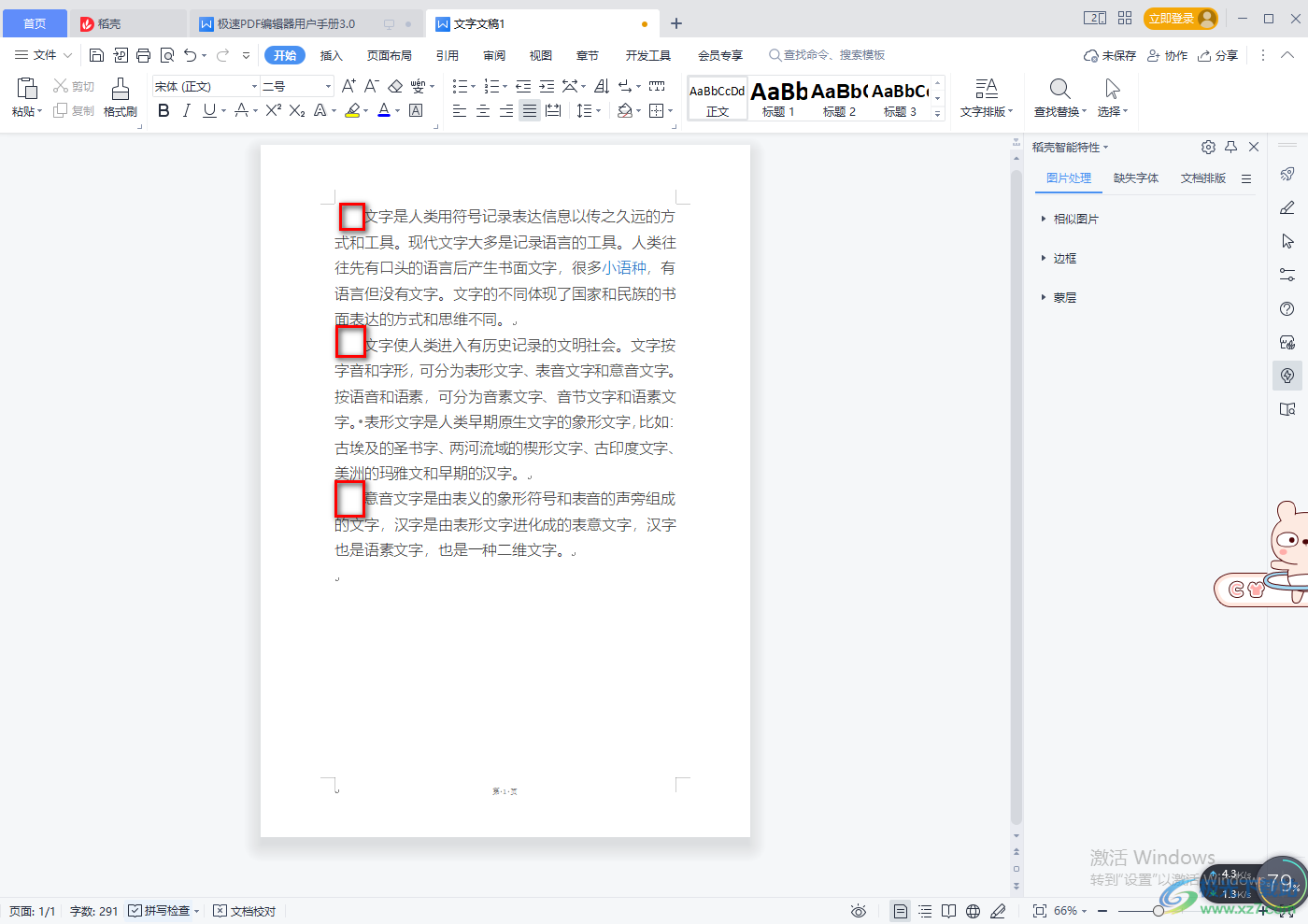Click the highlight color yellow swatch
This screenshot has height=924, width=1308.
click(352, 110)
